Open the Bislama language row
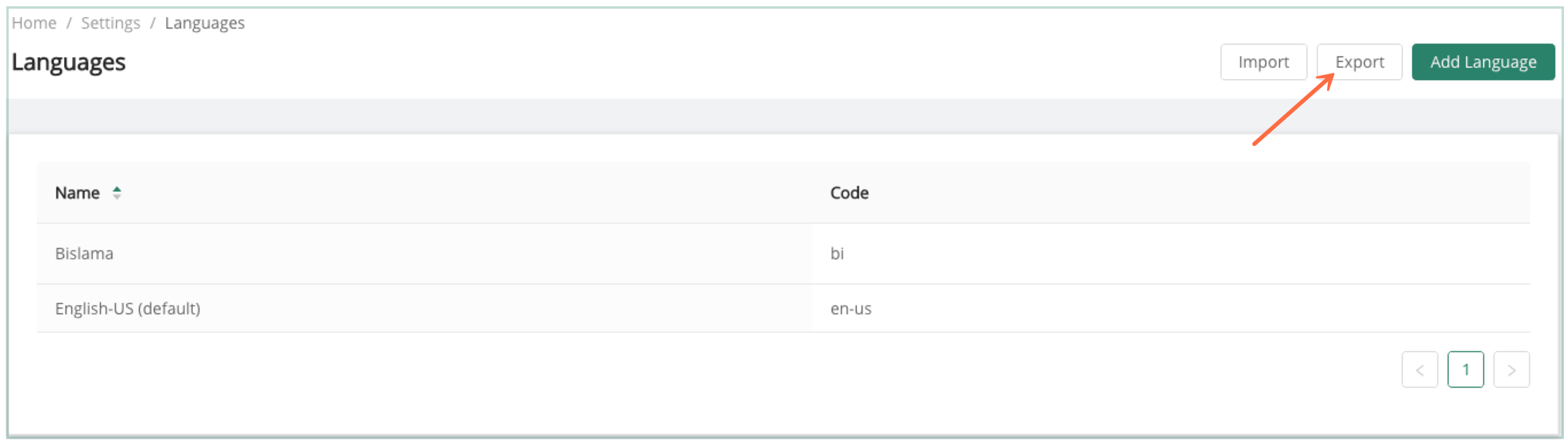 coord(84,254)
